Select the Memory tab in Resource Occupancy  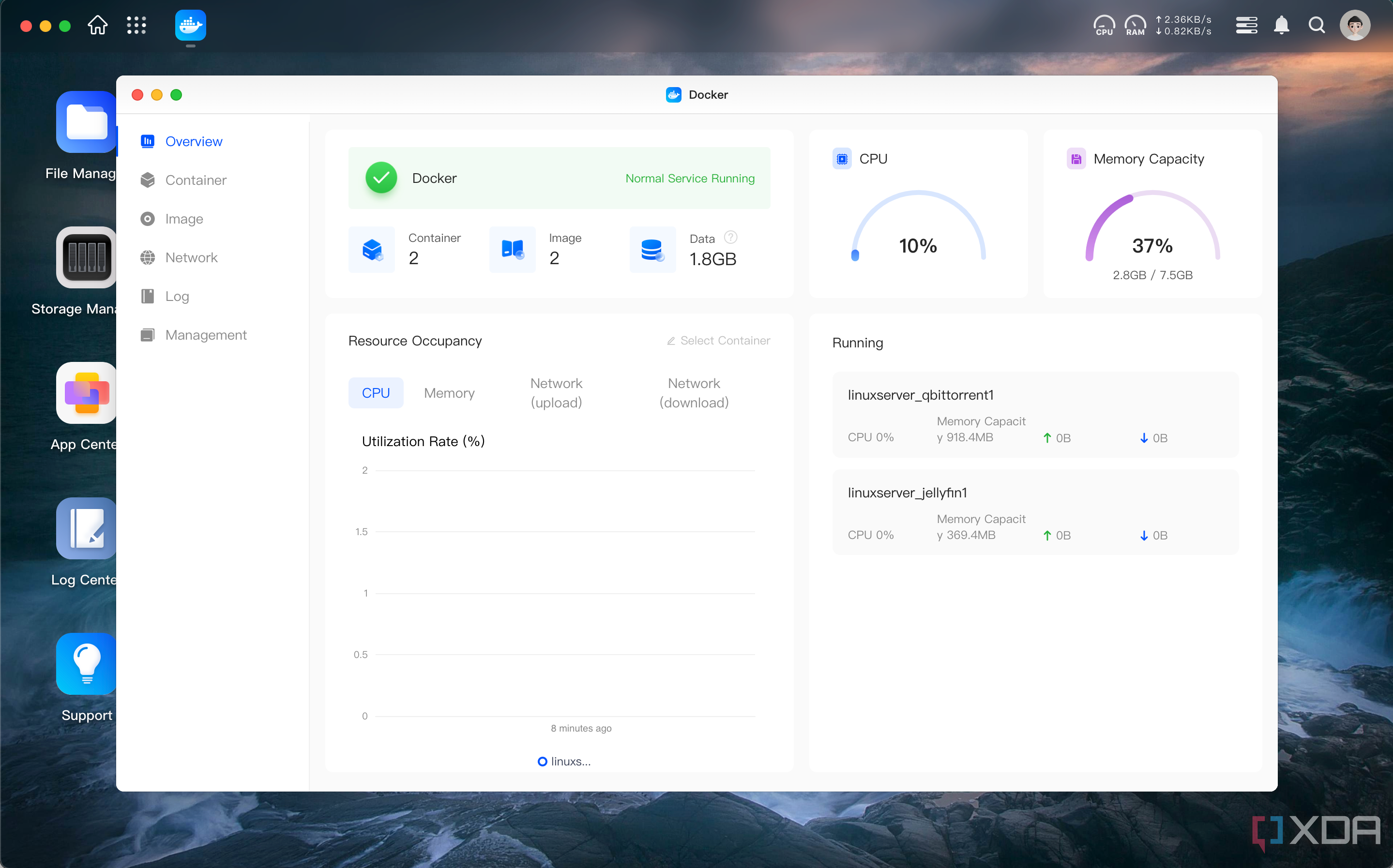[x=448, y=393]
